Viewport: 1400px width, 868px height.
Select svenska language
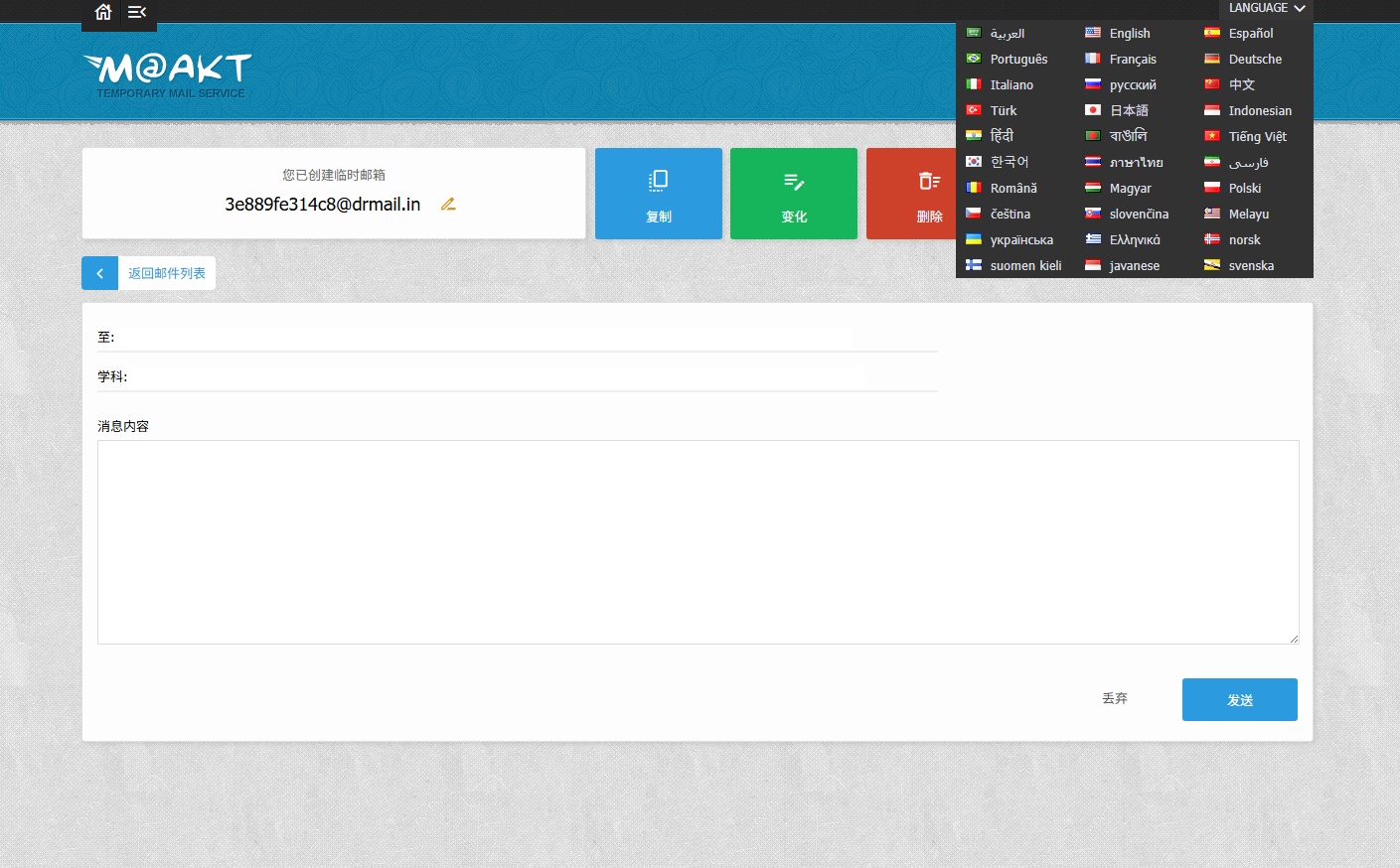[x=1239, y=266]
